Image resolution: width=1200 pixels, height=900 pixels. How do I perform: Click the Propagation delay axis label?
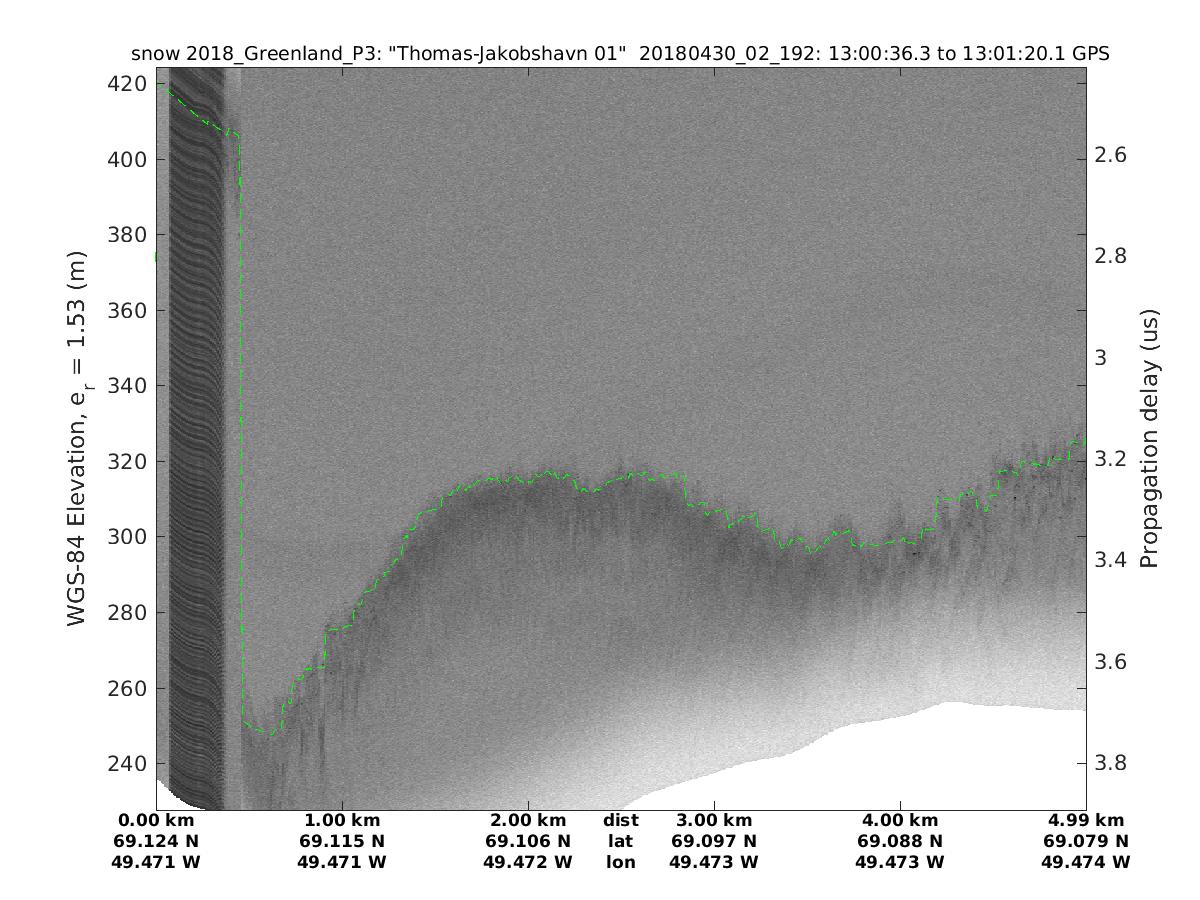tap(1148, 440)
